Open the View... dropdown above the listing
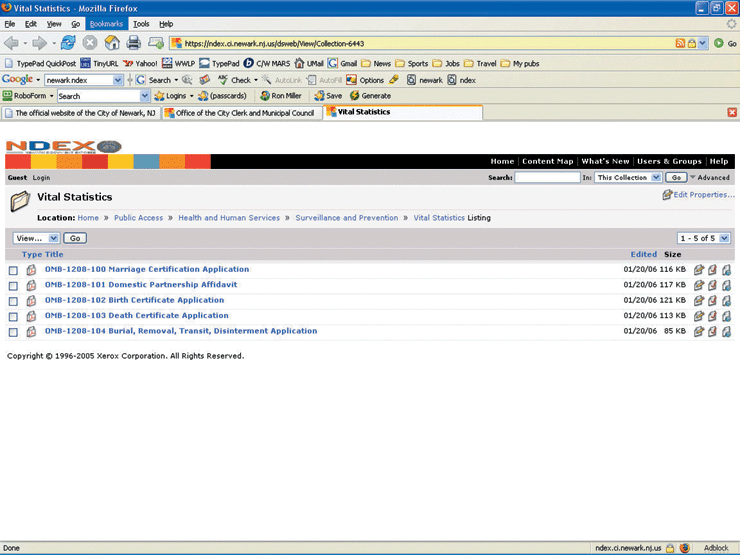The width and height of the screenshot is (740, 555). (37, 238)
